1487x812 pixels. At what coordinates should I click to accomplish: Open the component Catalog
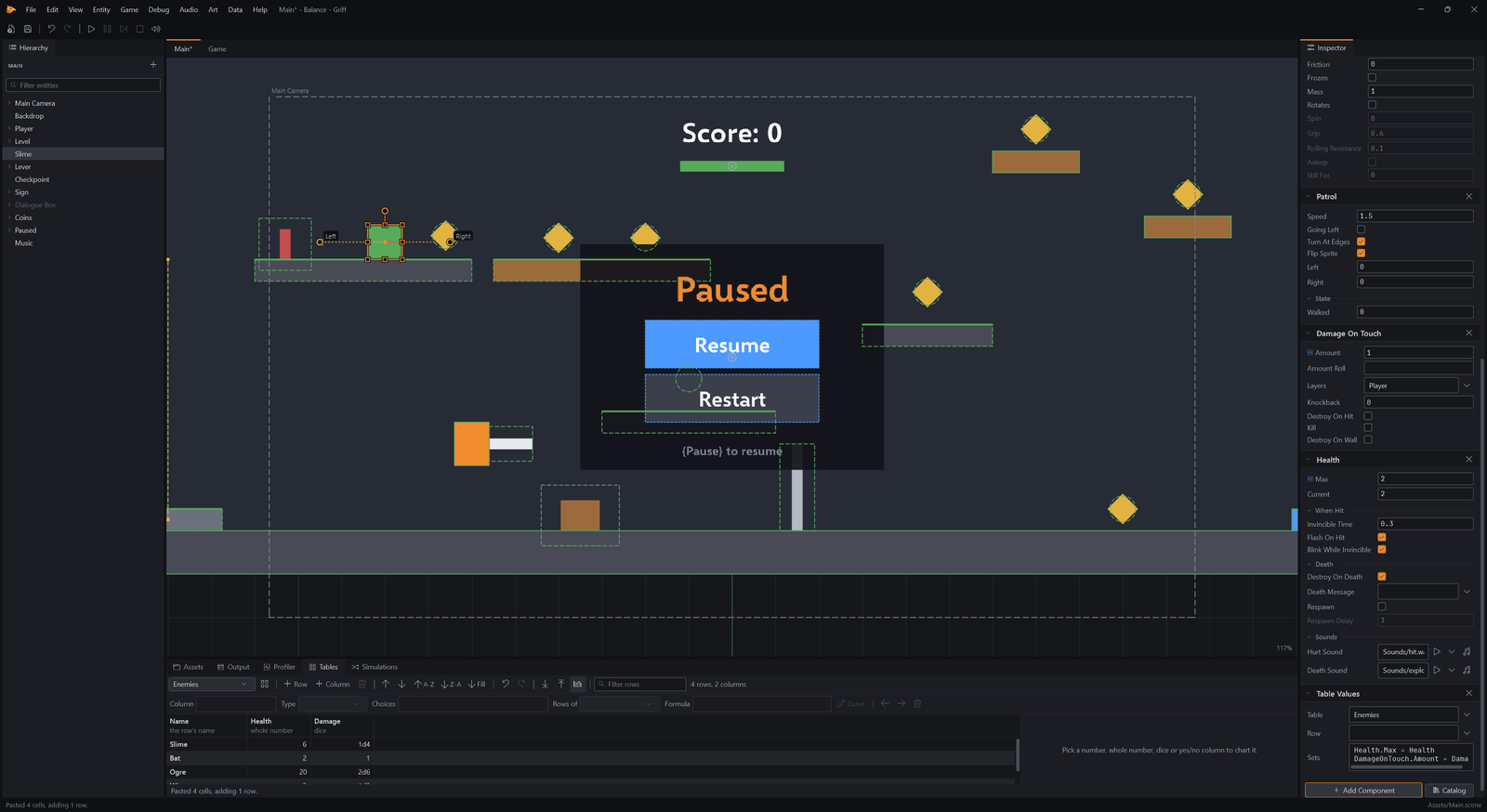coord(1449,791)
